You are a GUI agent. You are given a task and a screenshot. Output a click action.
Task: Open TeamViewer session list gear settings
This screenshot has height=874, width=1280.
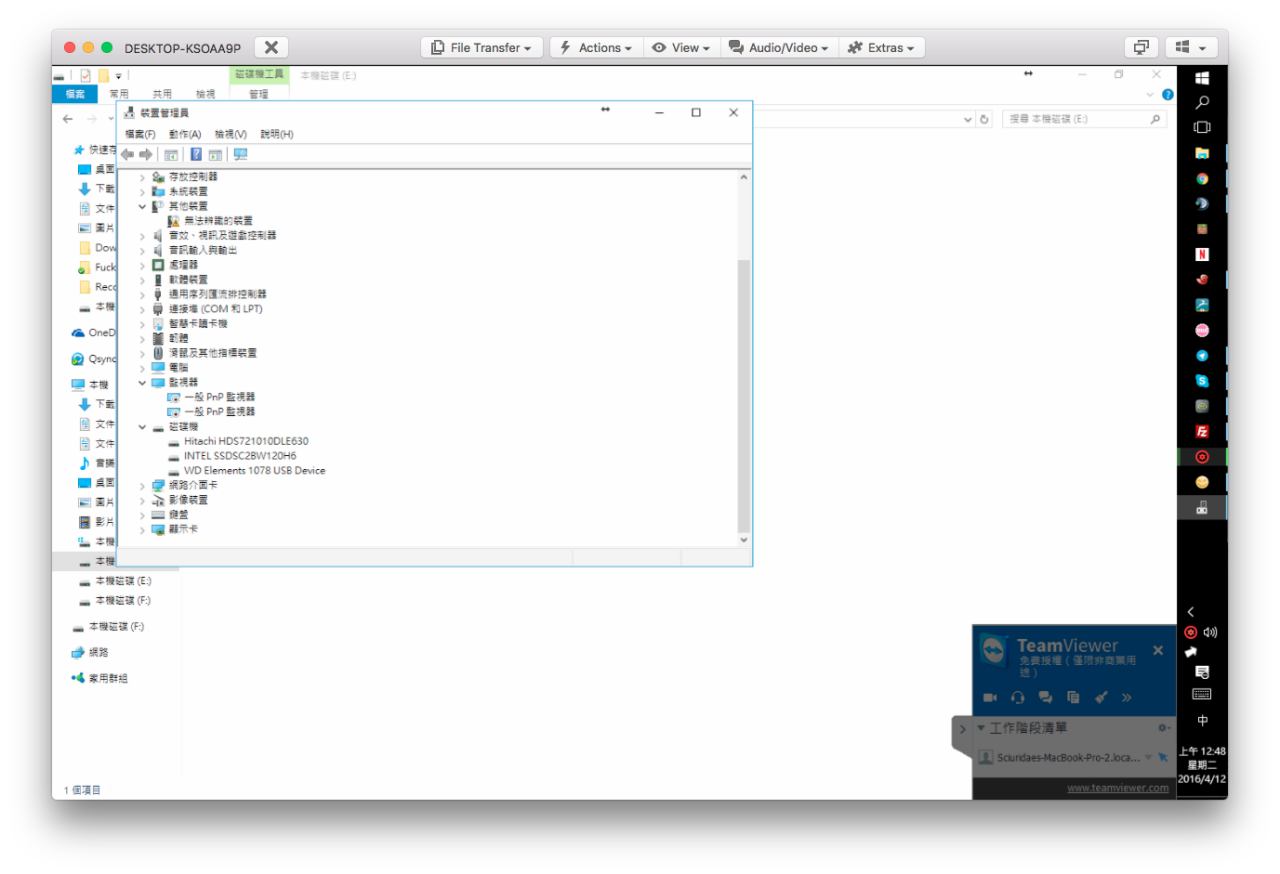point(1163,727)
